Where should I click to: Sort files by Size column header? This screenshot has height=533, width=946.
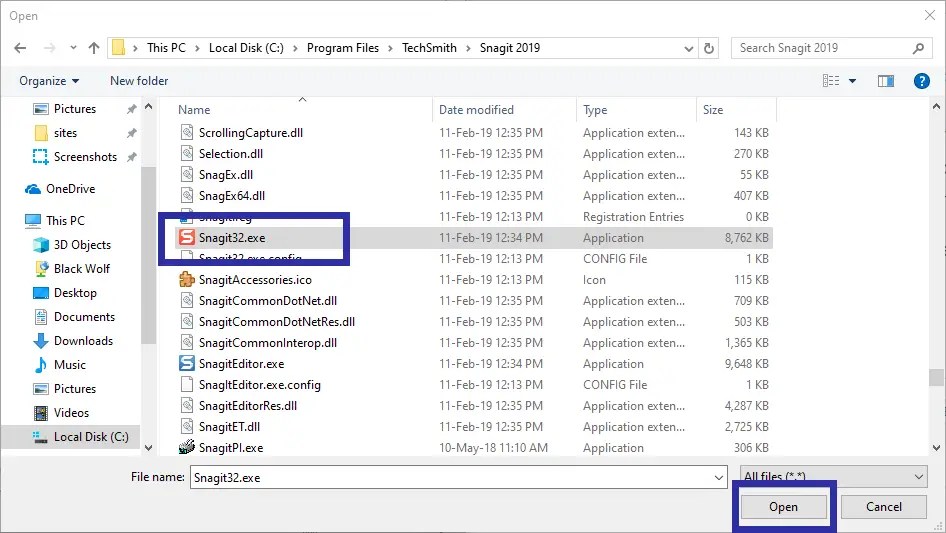713,110
